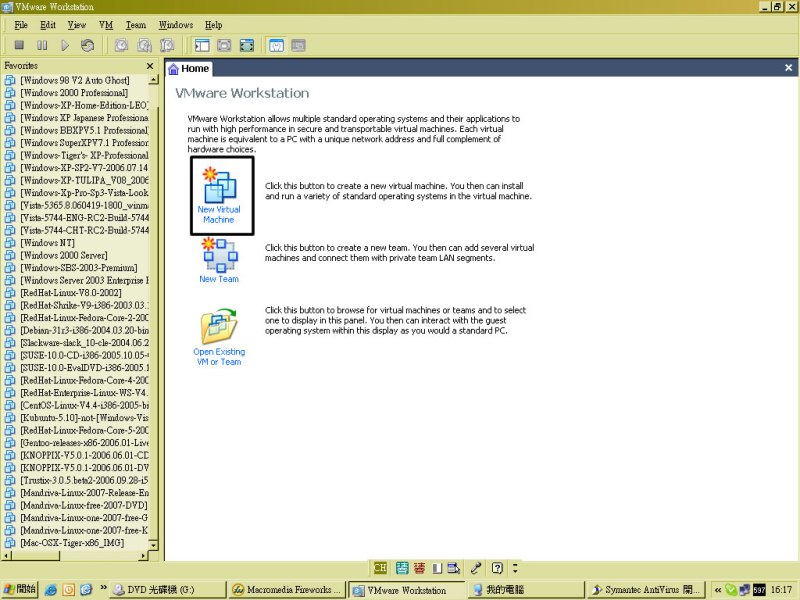Open the Team menu
This screenshot has width=800, height=600.
click(136, 25)
